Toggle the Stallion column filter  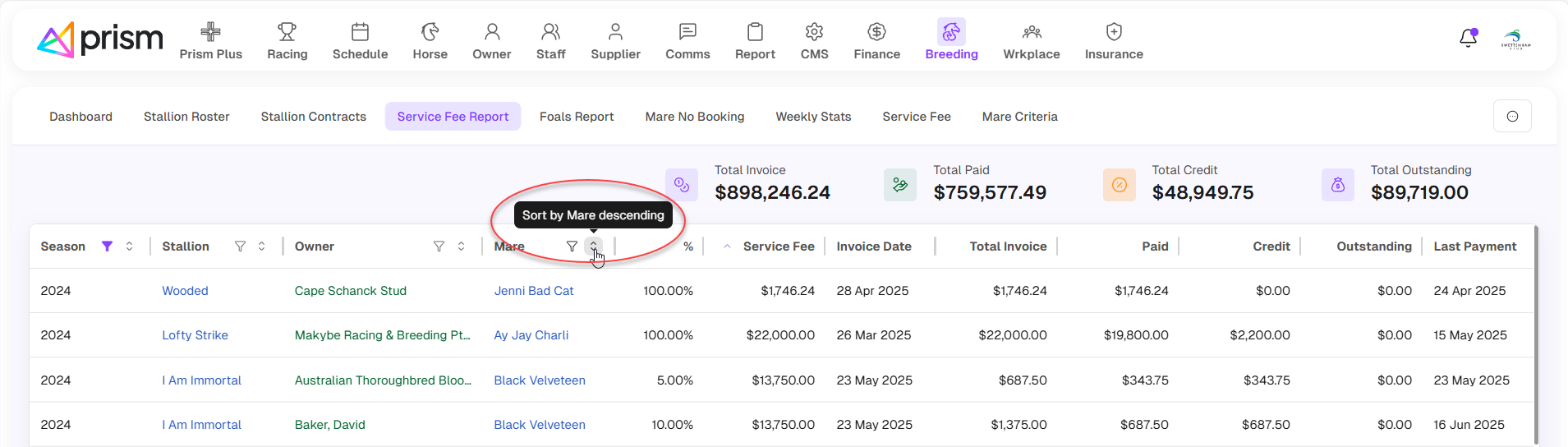tap(240, 247)
